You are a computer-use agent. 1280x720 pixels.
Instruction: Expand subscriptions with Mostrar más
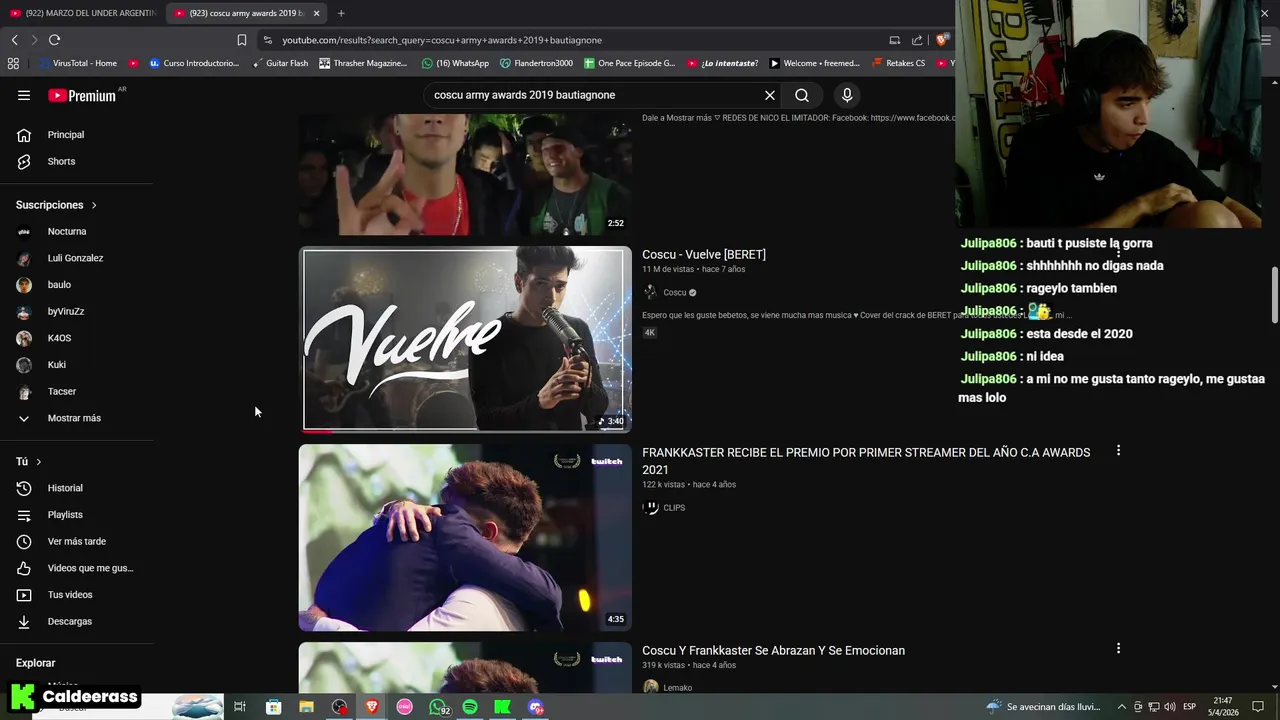point(76,418)
